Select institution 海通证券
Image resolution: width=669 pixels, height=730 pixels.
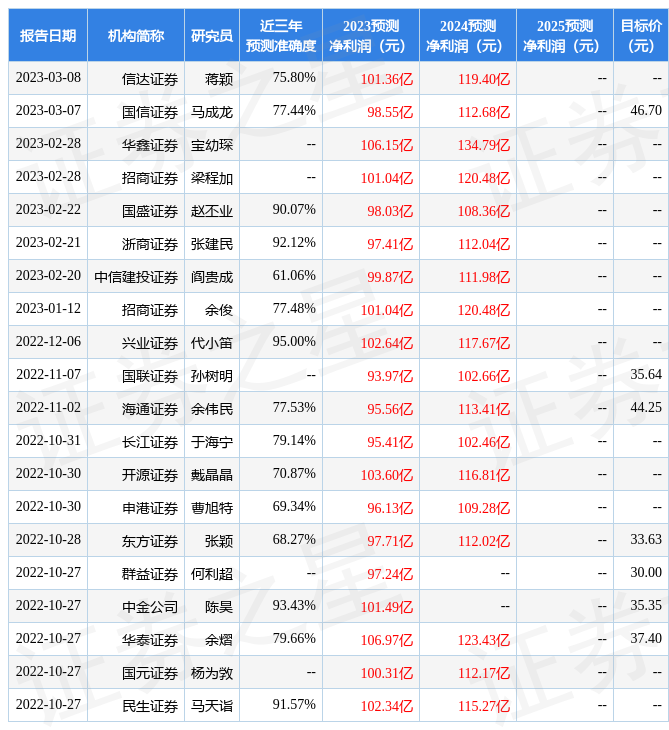(149, 409)
